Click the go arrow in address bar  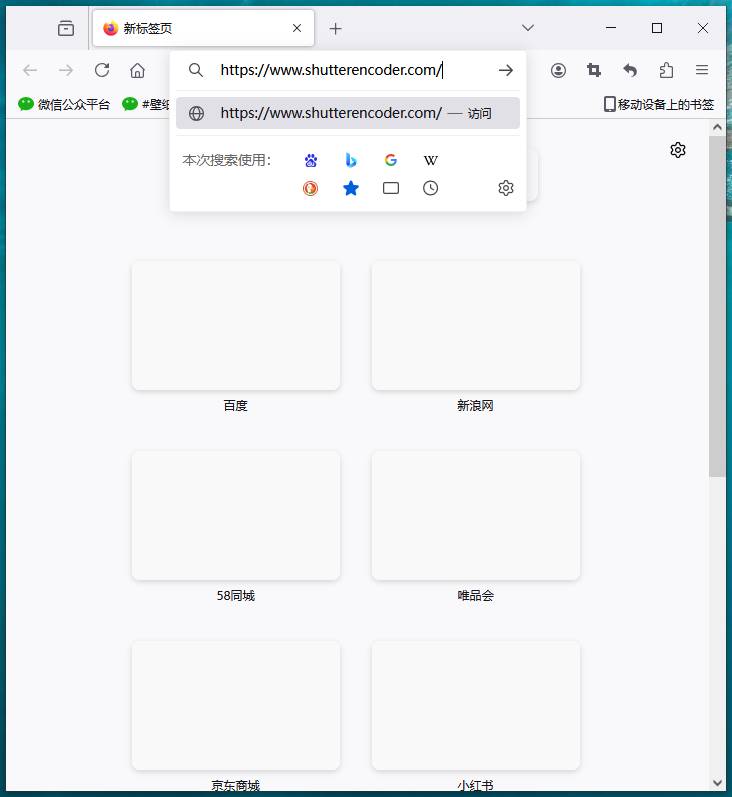coord(506,70)
